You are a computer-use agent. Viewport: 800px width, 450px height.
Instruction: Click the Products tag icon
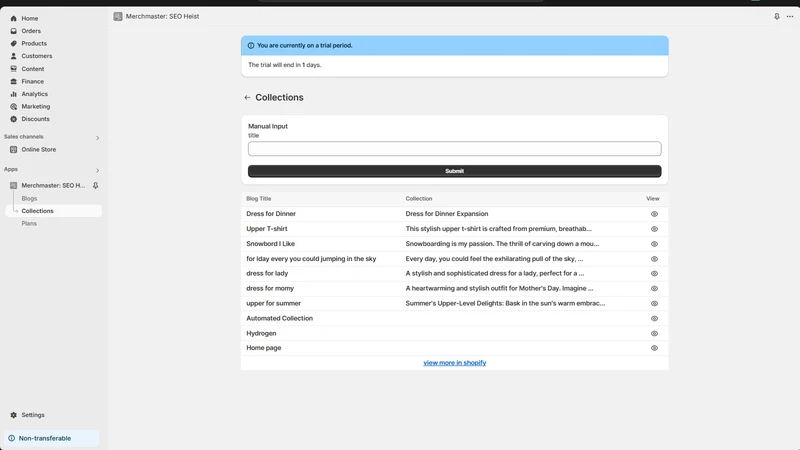click(x=14, y=43)
